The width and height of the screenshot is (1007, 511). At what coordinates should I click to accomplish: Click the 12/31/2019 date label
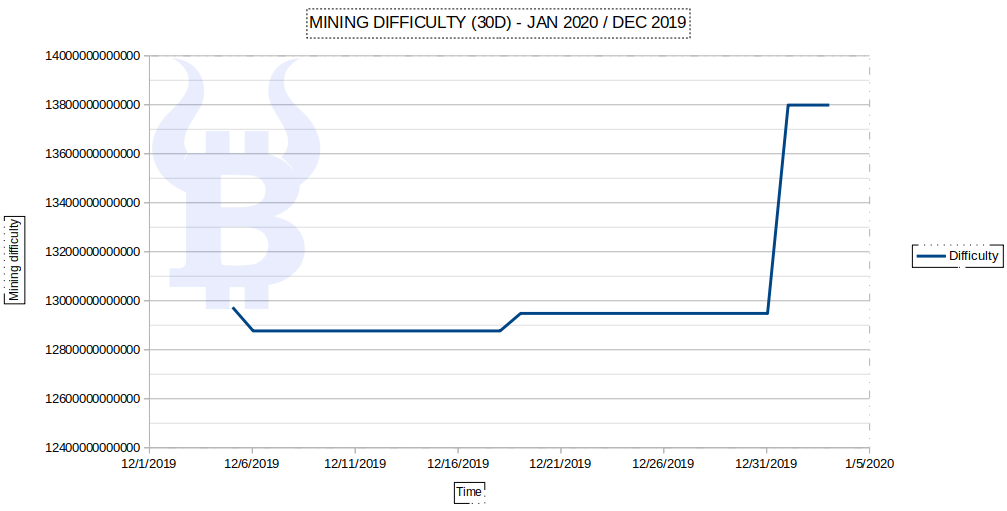pos(766,463)
